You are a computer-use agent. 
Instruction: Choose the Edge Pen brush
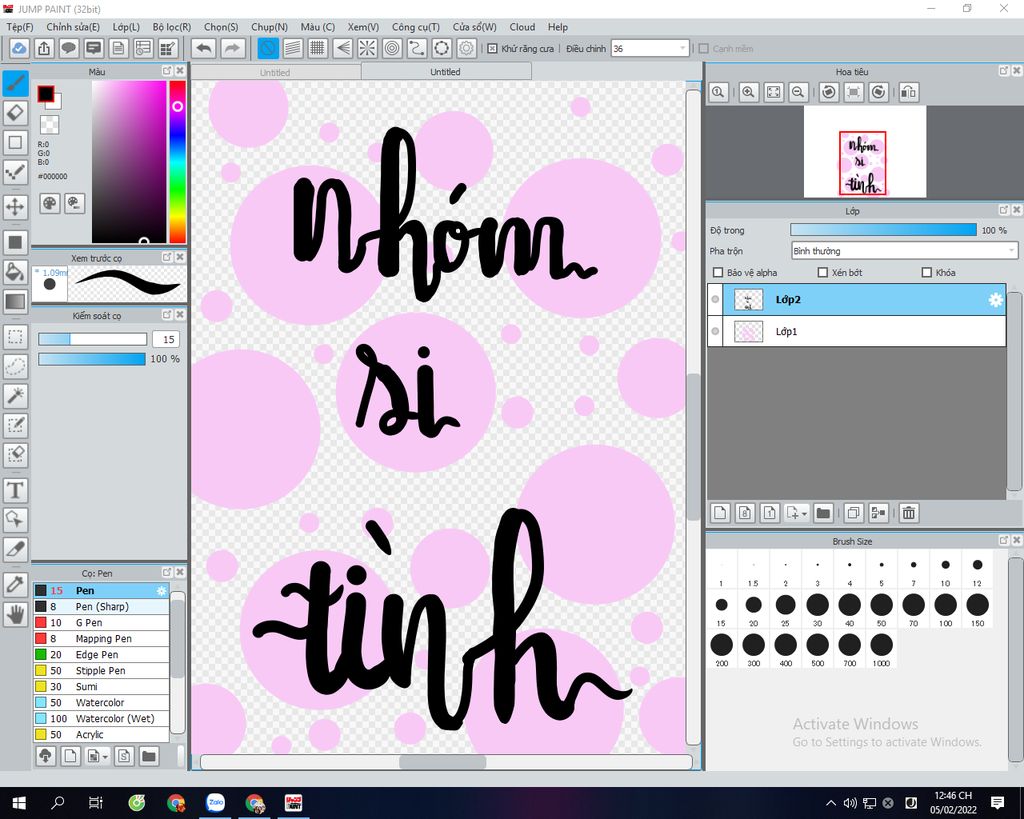[101, 654]
